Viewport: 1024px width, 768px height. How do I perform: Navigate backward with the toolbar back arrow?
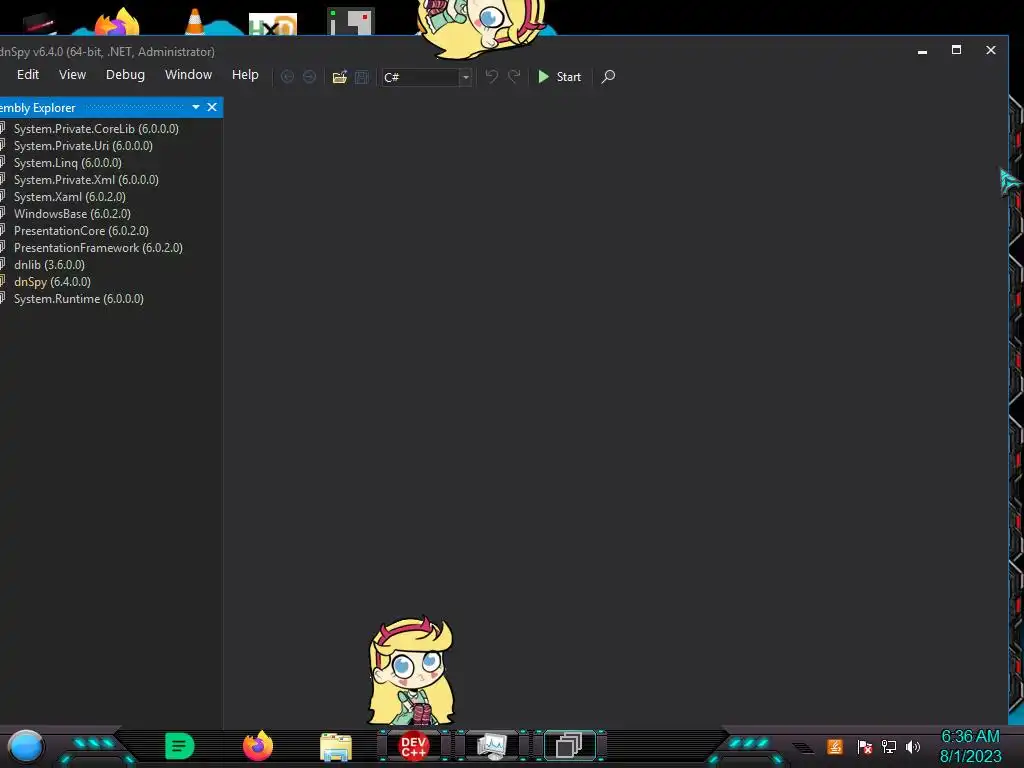click(287, 77)
